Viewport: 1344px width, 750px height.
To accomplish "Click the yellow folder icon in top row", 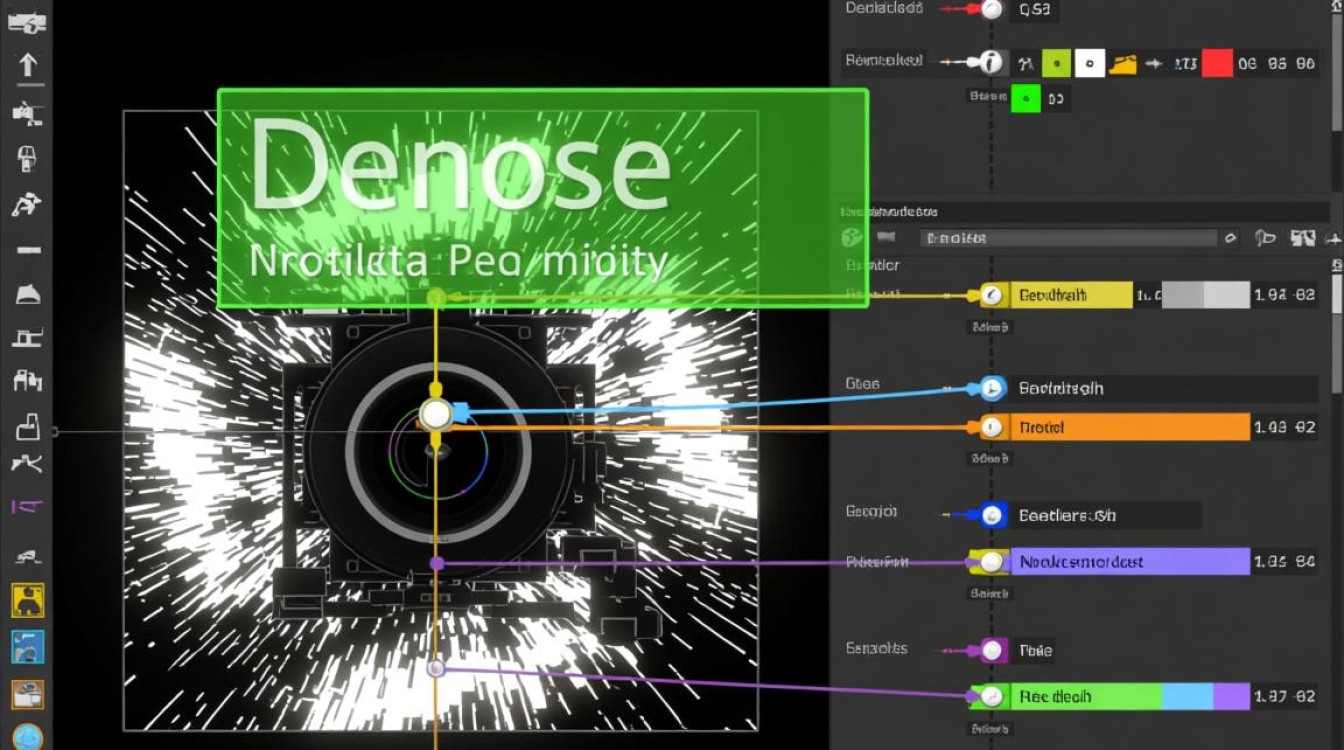I will point(1124,64).
